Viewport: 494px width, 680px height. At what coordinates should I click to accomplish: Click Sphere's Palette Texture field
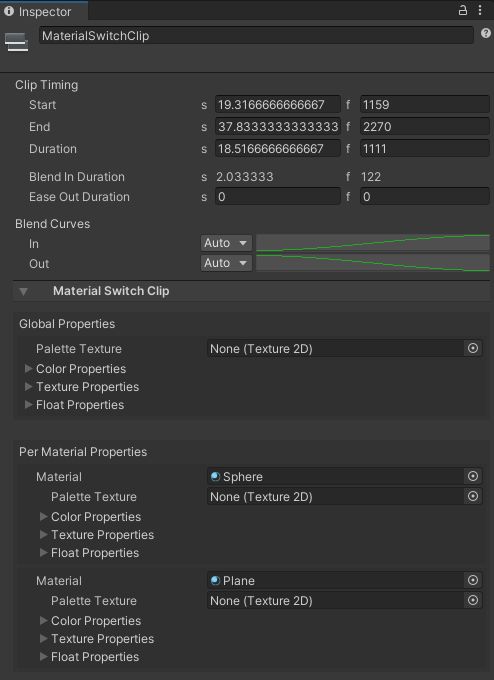[335, 497]
